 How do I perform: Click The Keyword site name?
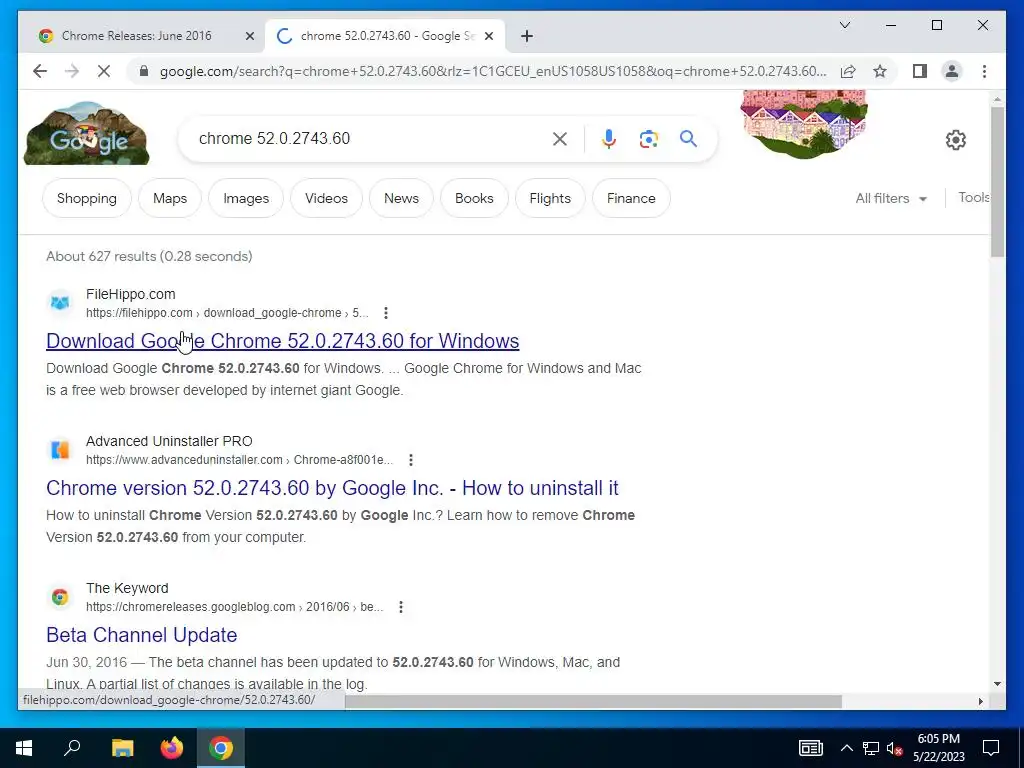click(127, 588)
